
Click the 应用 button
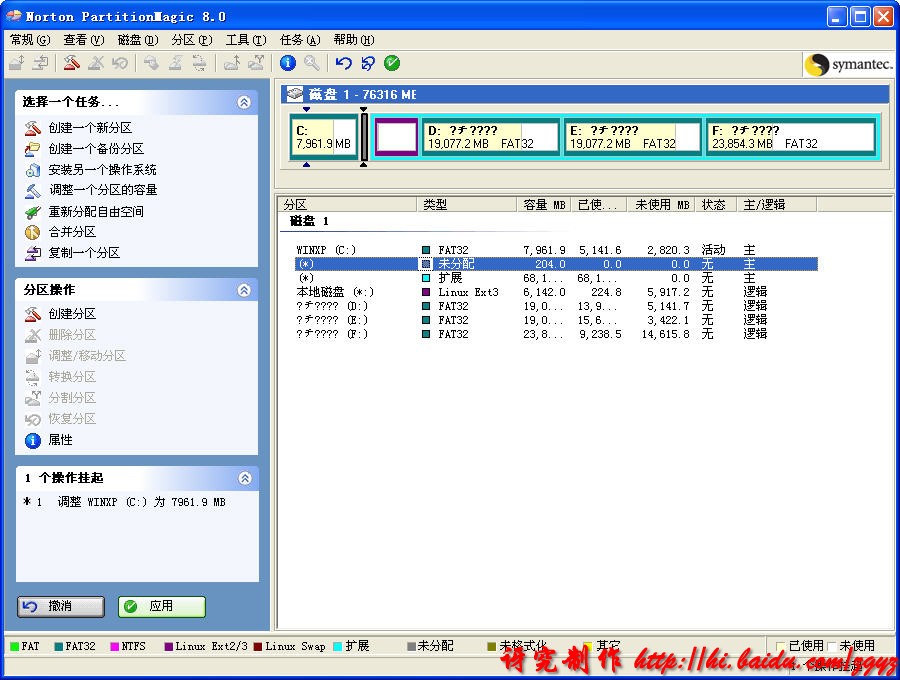pos(162,607)
